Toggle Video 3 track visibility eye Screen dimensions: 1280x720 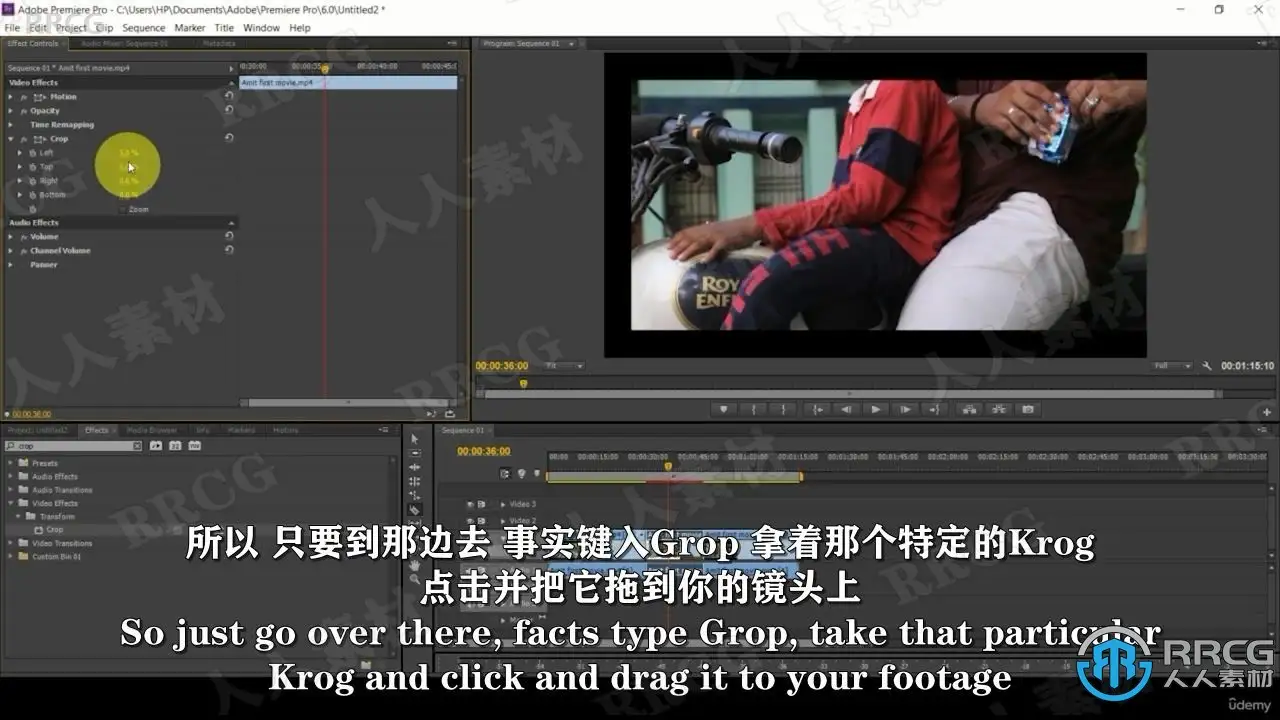tap(470, 504)
